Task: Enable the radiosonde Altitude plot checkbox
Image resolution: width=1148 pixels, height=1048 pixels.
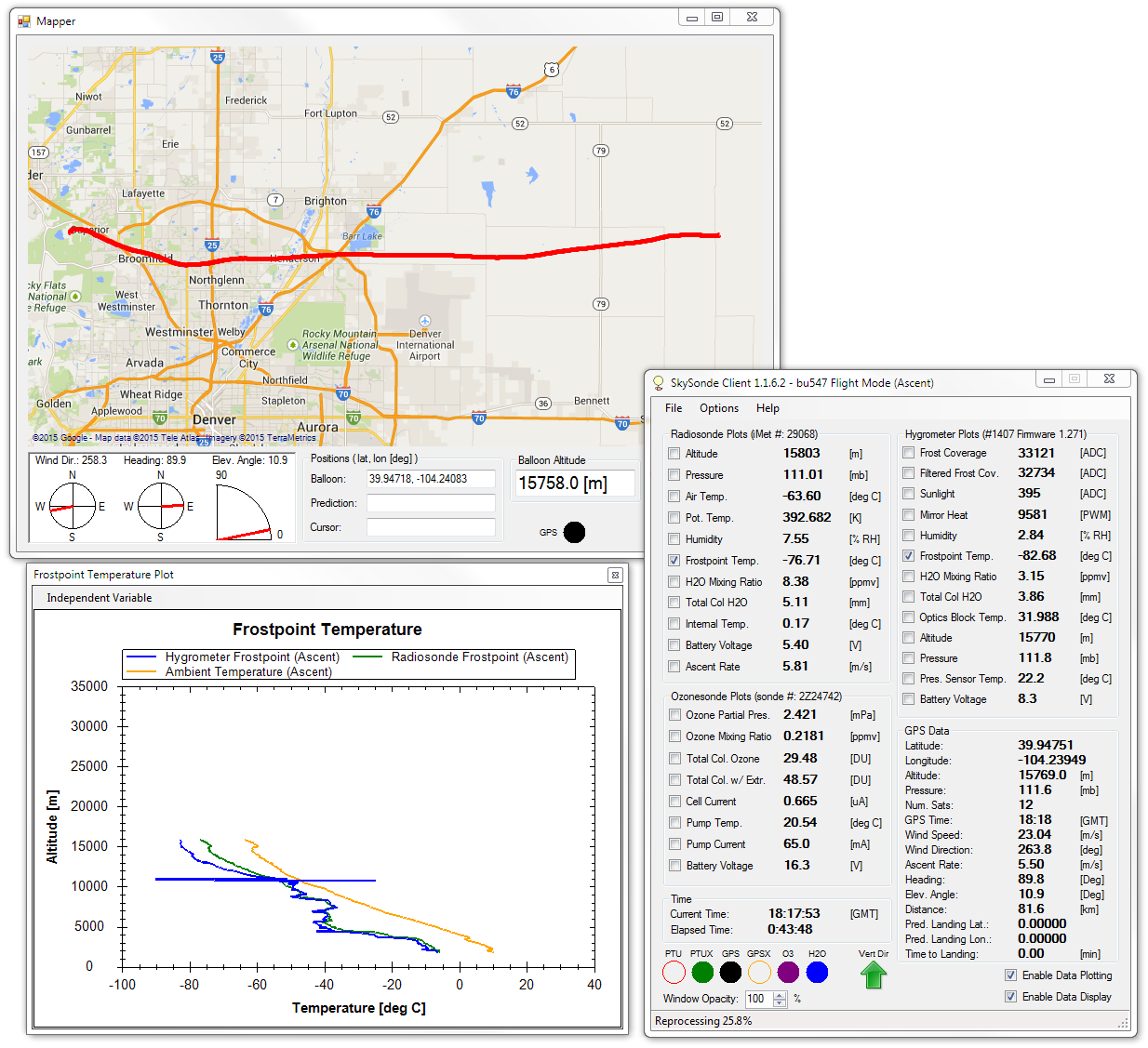Action: click(x=674, y=454)
